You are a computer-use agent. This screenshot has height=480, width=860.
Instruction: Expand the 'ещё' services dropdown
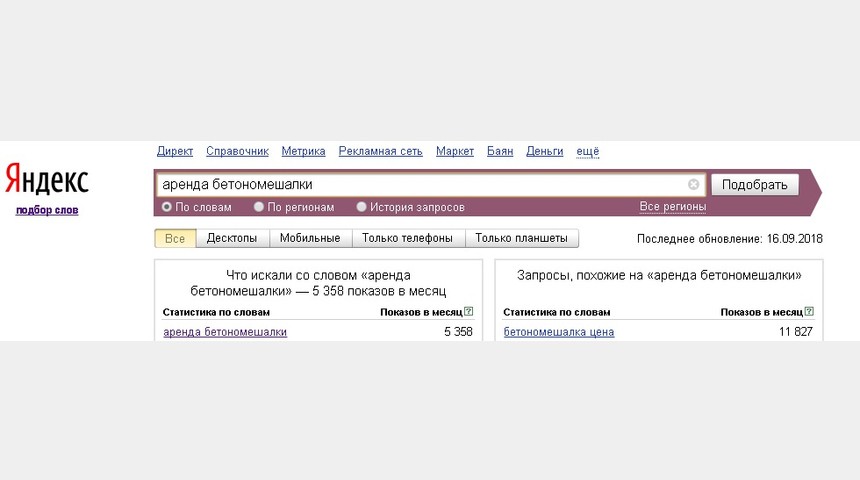pos(587,151)
